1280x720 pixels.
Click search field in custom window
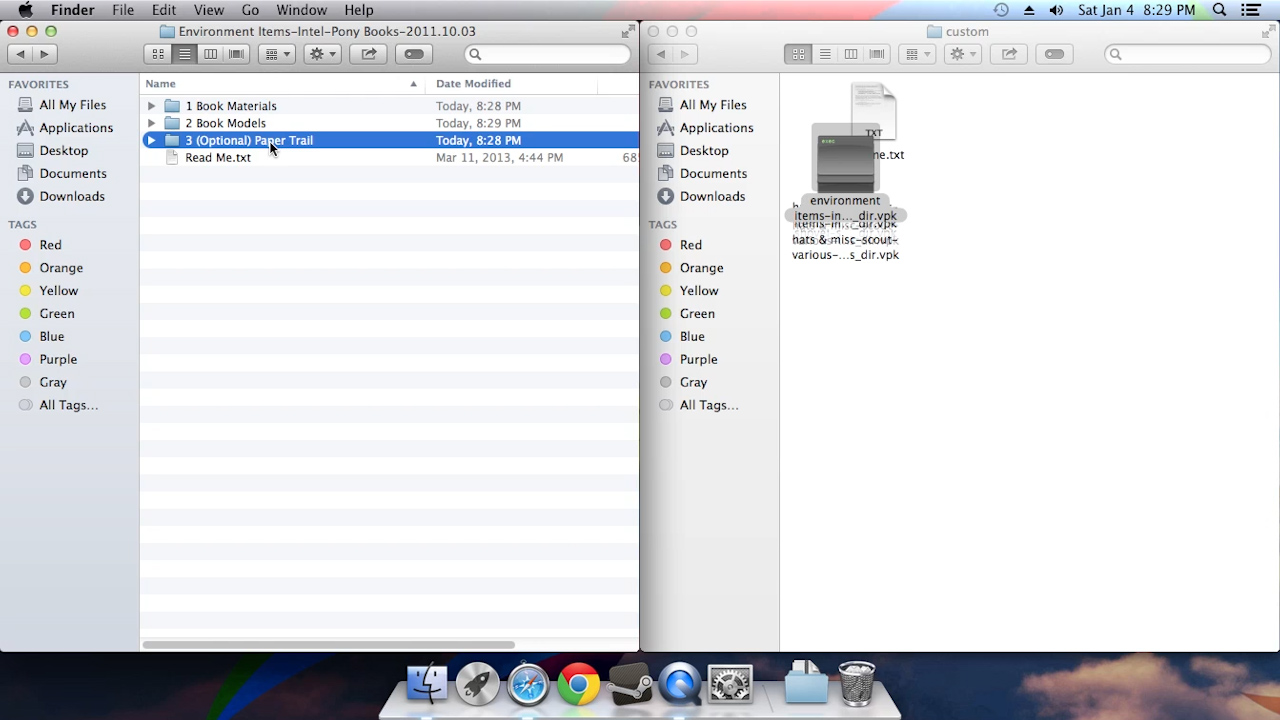1186,54
